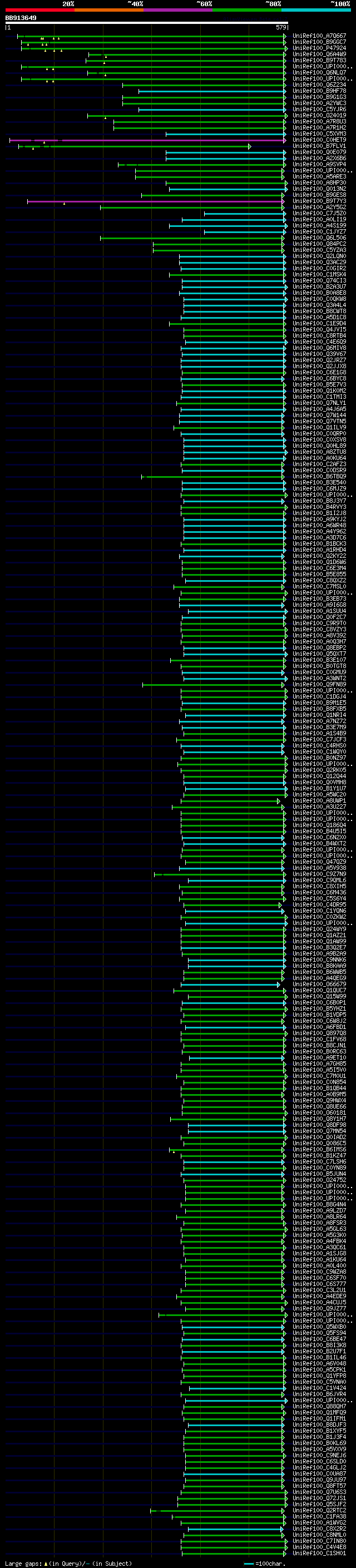This screenshot has height=1568, width=356.
Task: Select hit label UniRef100_C5XVM3
Action: click(319, 134)
